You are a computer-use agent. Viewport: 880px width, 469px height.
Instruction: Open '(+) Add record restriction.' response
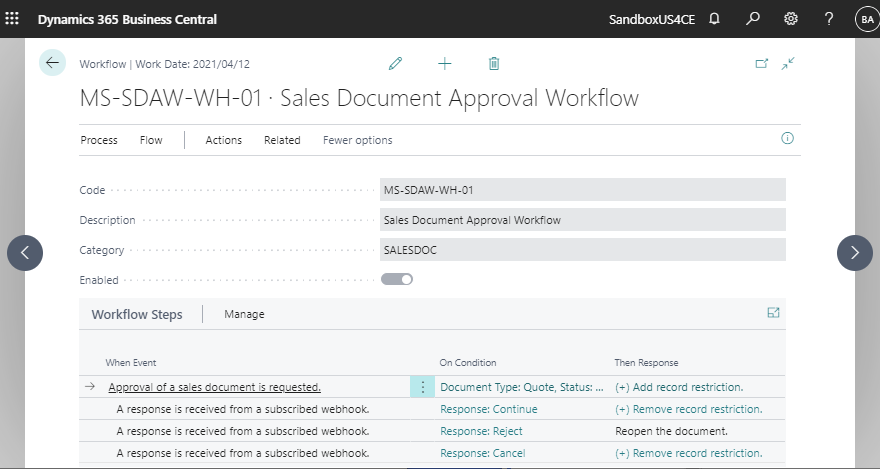[679, 387]
